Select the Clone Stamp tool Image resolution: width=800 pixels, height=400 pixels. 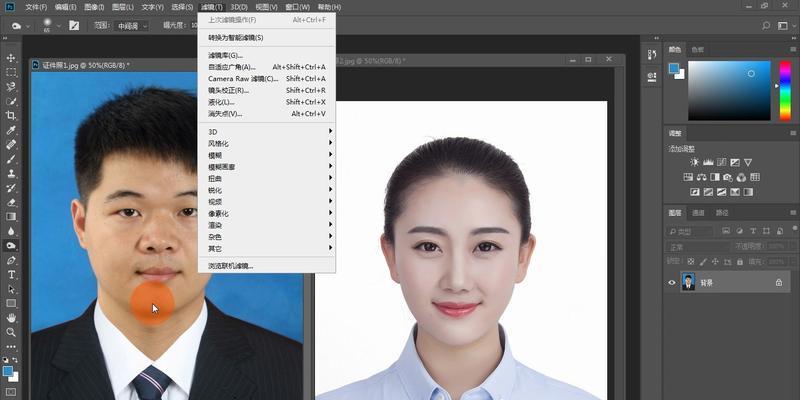click(11, 173)
